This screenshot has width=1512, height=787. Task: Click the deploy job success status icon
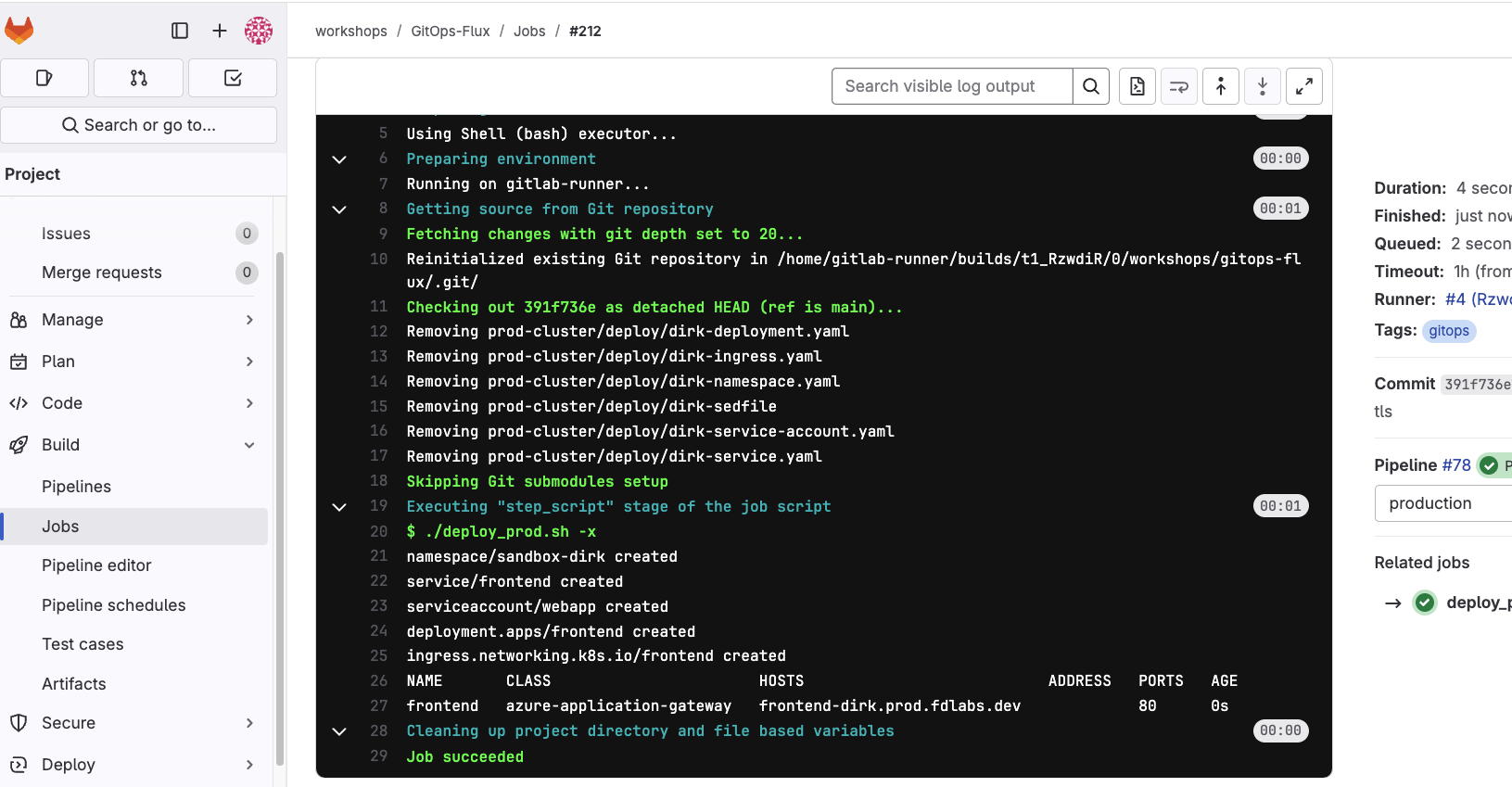click(x=1425, y=603)
